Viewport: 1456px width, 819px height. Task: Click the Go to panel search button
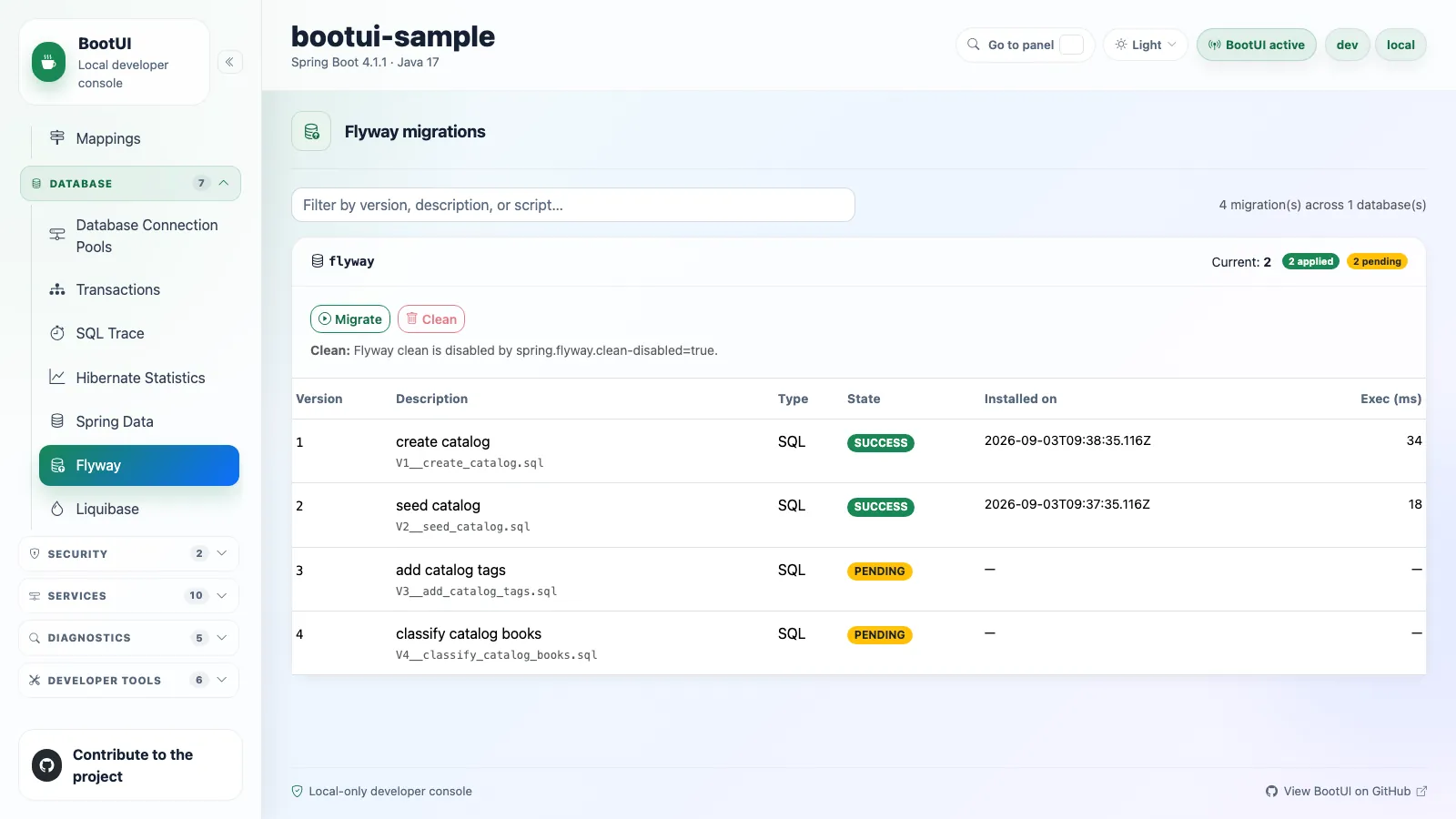1026,45
